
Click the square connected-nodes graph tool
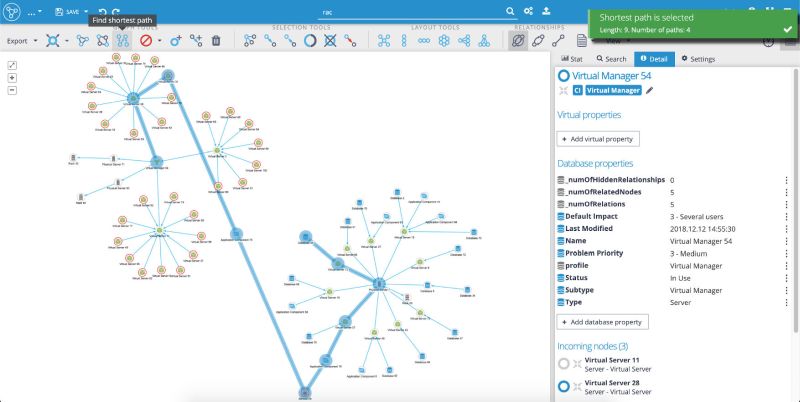click(x=103, y=41)
